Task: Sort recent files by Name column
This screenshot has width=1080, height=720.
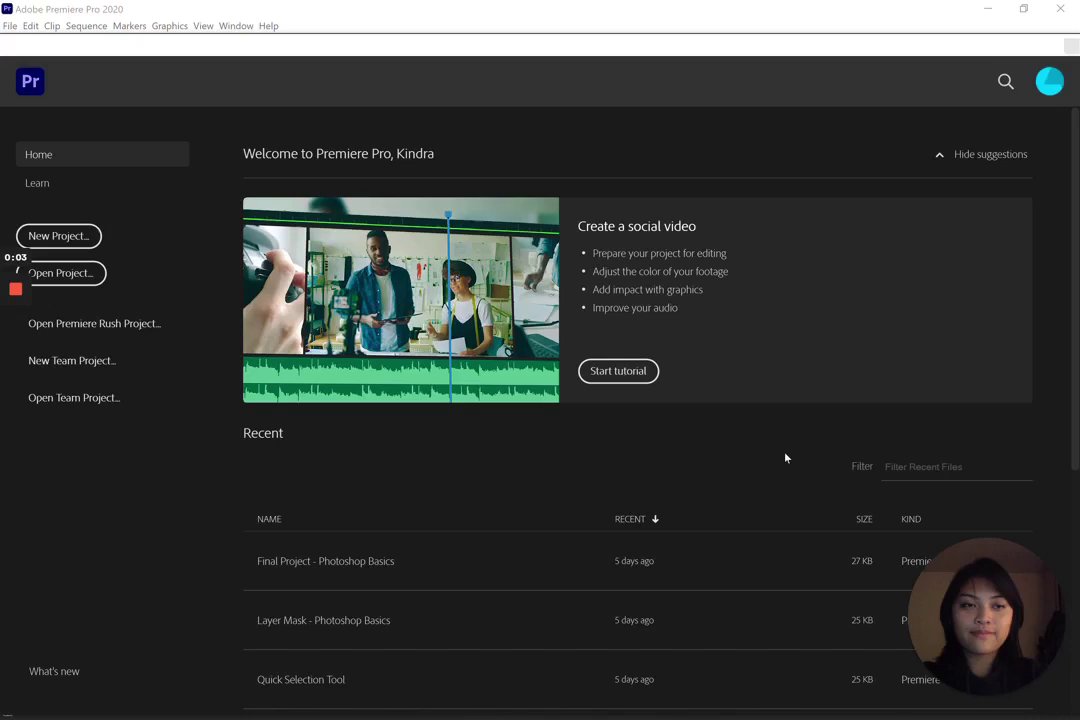Action: click(x=269, y=519)
